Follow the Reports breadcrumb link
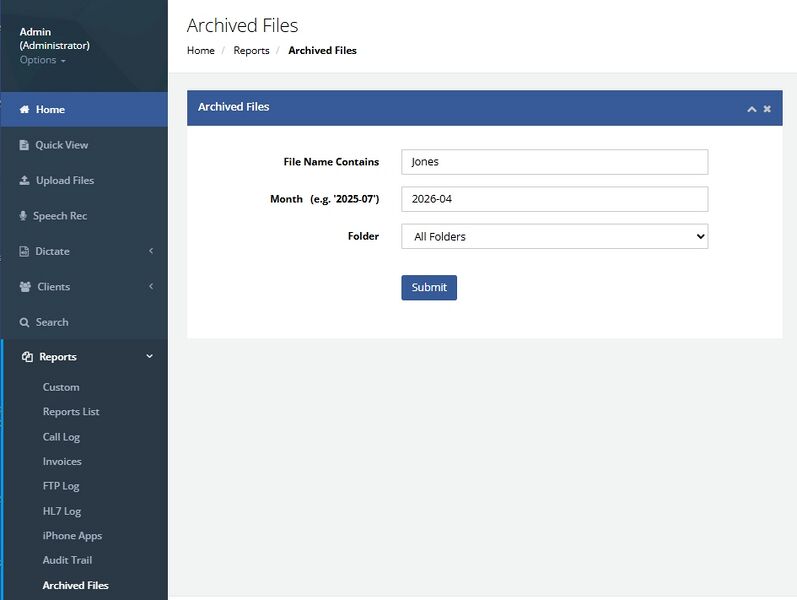The height and width of the screenshot is (600, 797). 252,50
